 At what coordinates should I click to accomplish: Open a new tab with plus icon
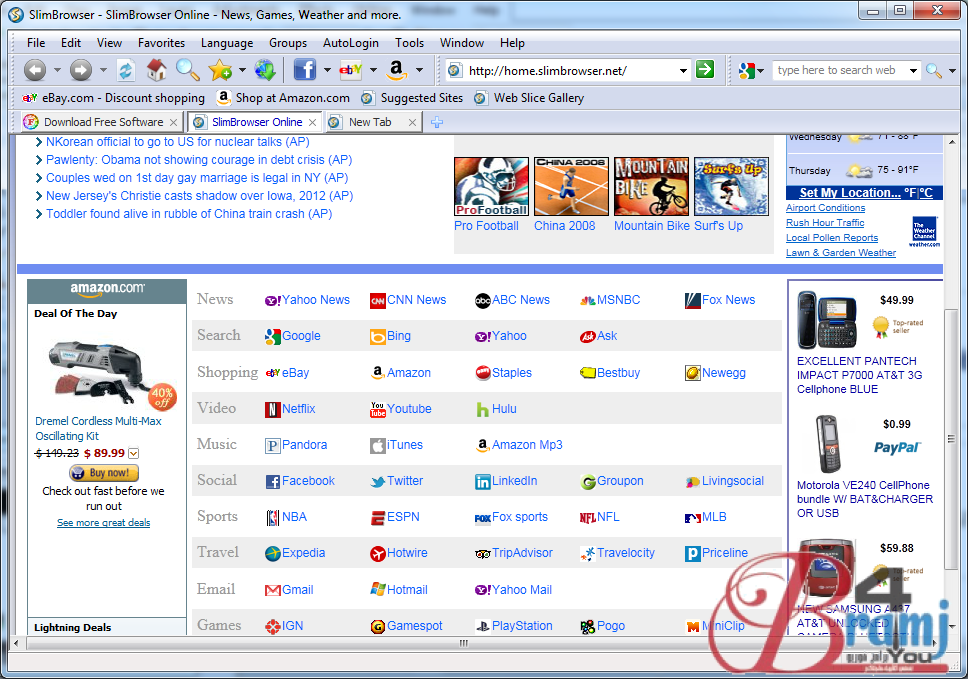pos(437,122)
